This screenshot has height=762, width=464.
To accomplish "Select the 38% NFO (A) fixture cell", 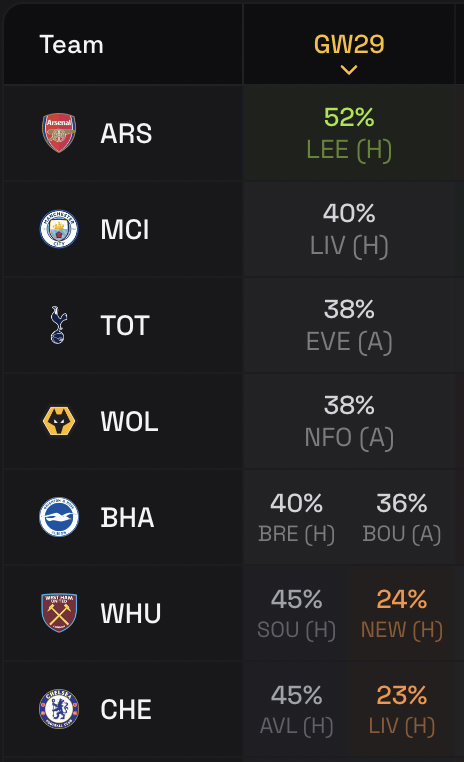I will point(349,421).
